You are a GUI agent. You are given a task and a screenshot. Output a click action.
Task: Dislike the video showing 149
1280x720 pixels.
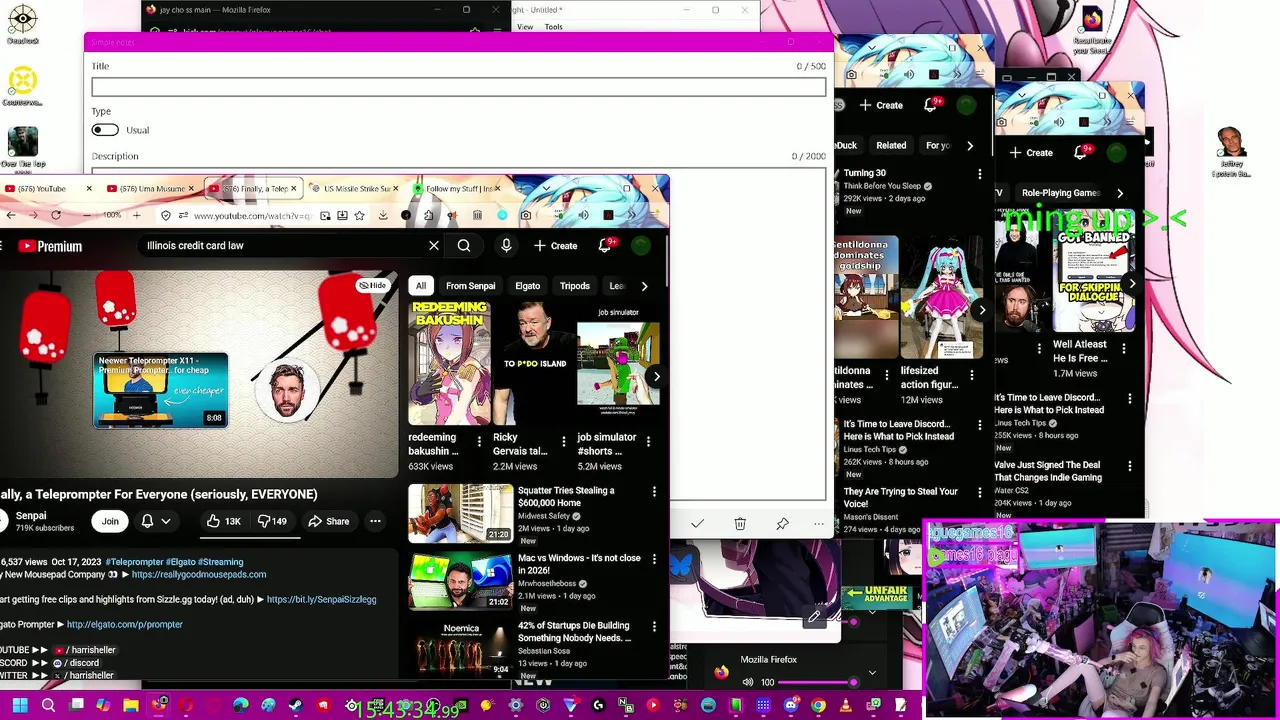(272, 521)
